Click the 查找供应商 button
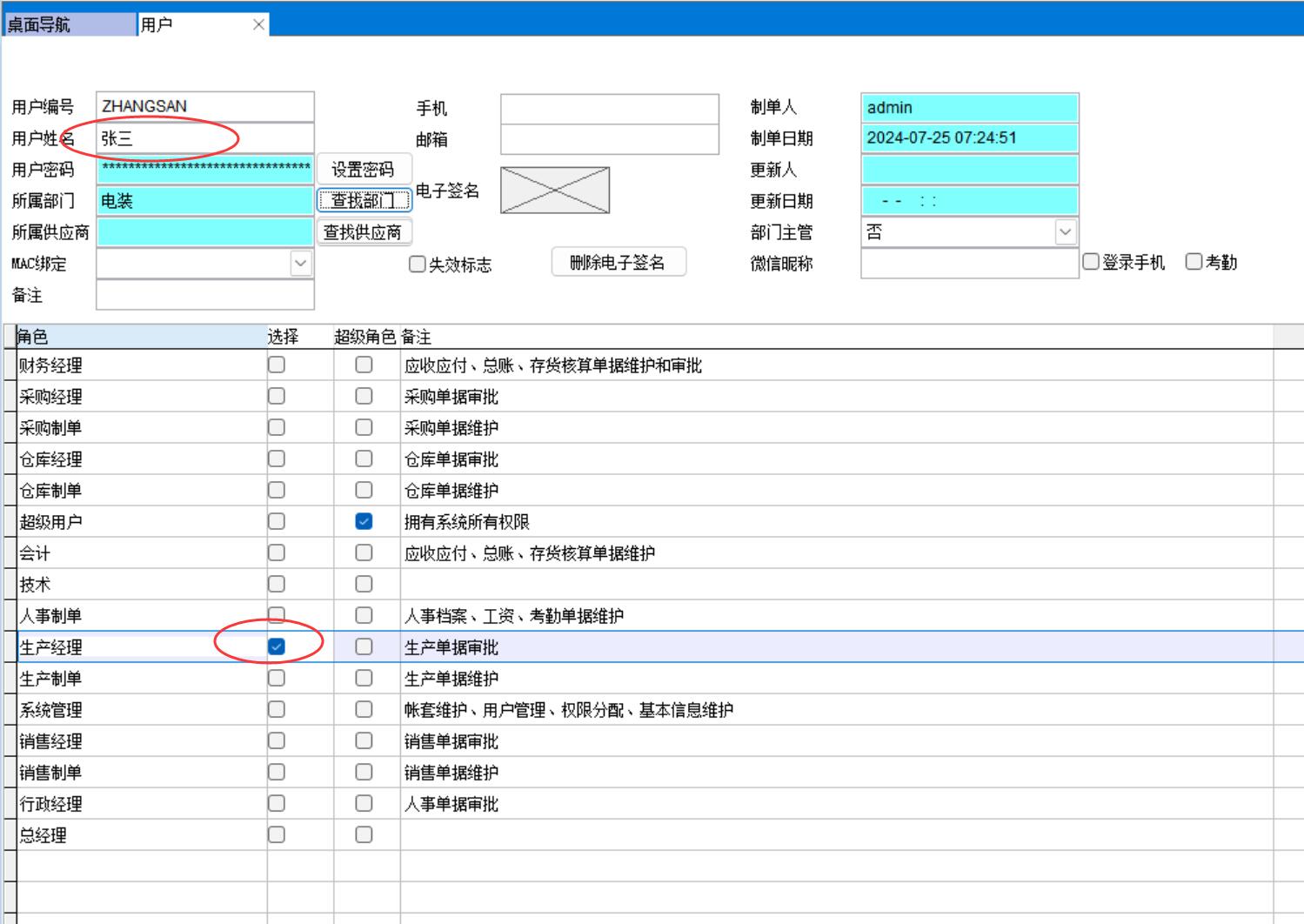Screen dimensions: 1304x924 click(364, 232)
